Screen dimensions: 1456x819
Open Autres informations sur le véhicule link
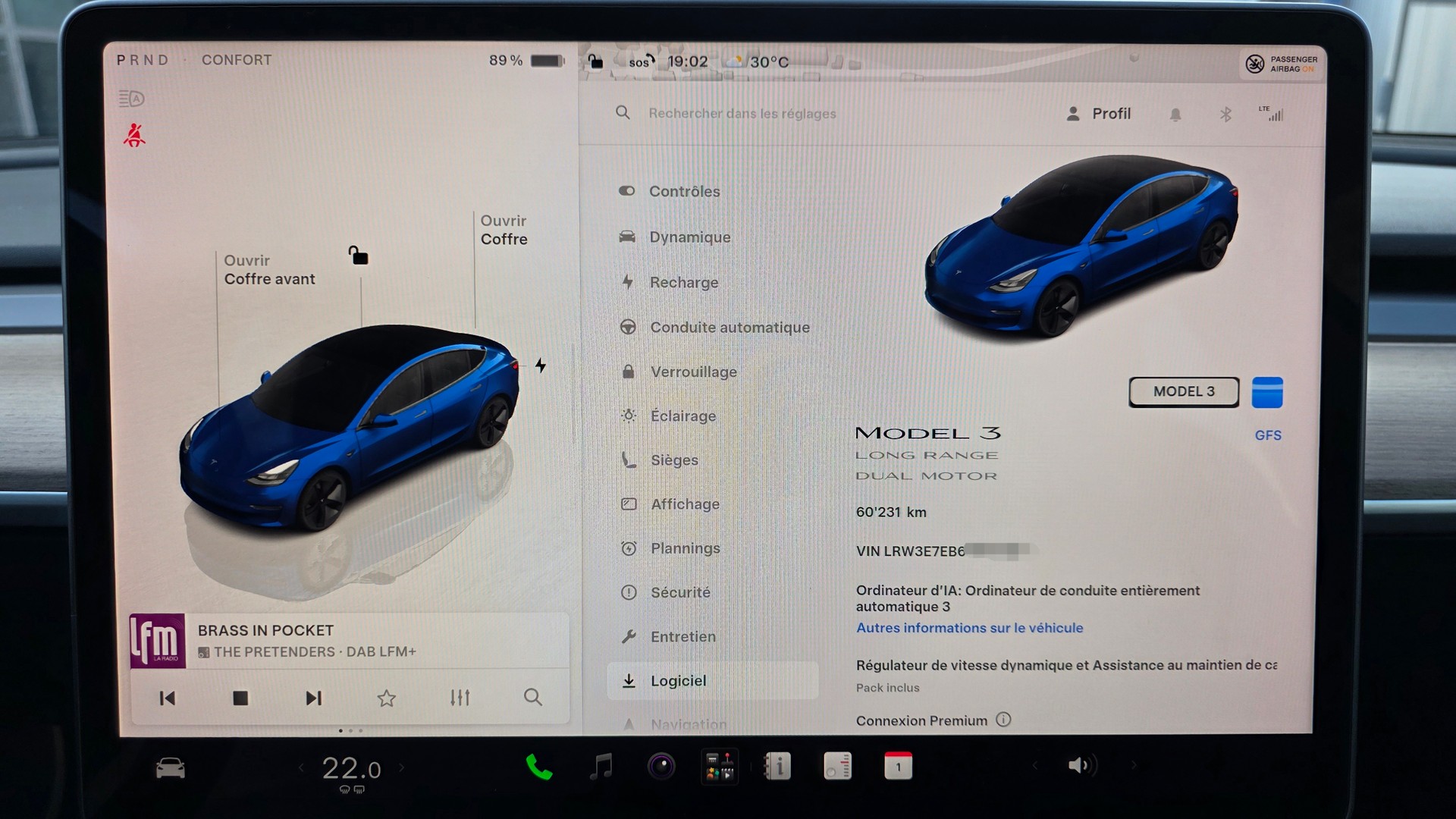pyautogui.click(x=969, y=628)
